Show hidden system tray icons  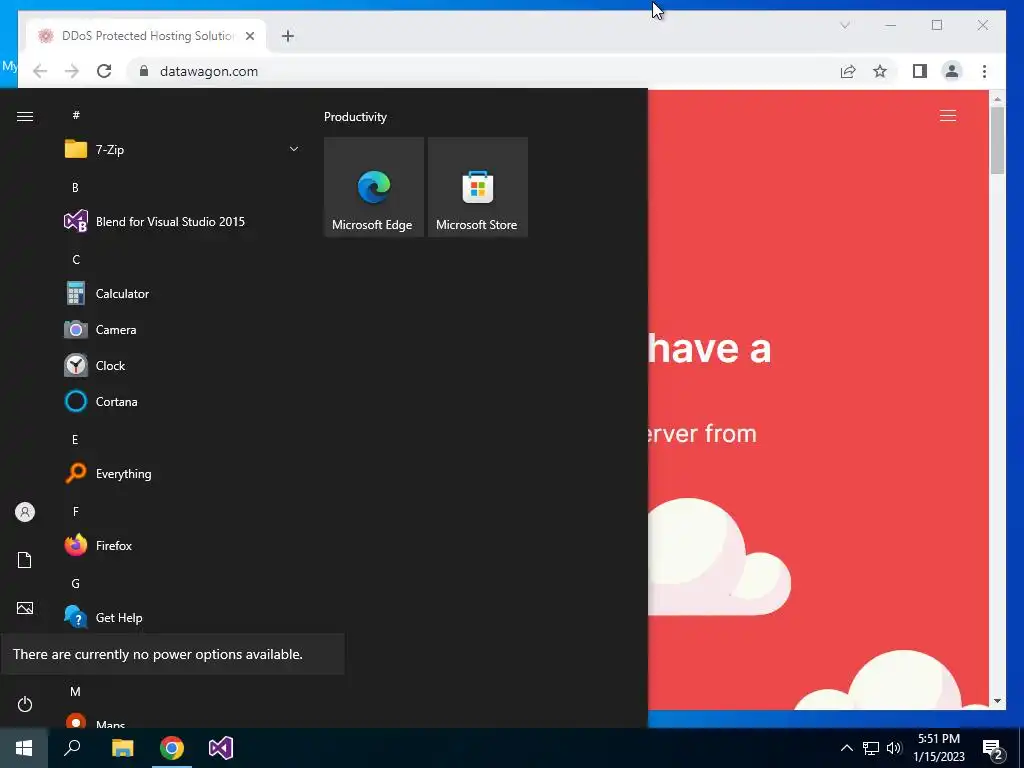click(846, 748)
